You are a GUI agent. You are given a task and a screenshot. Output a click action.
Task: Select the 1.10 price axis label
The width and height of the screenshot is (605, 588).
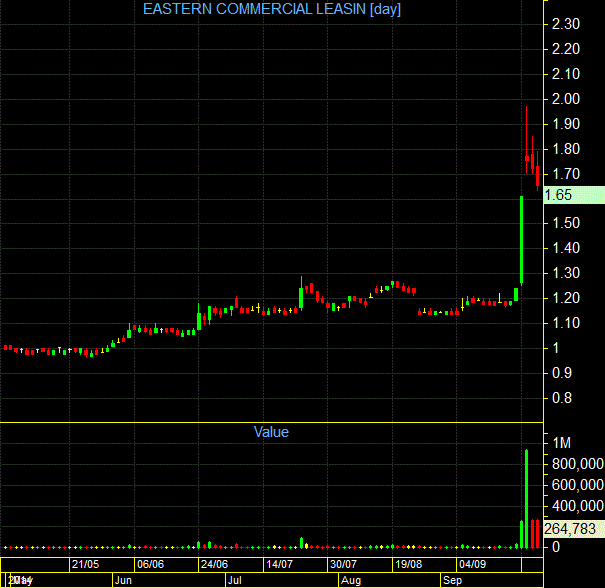click(566, 323)
